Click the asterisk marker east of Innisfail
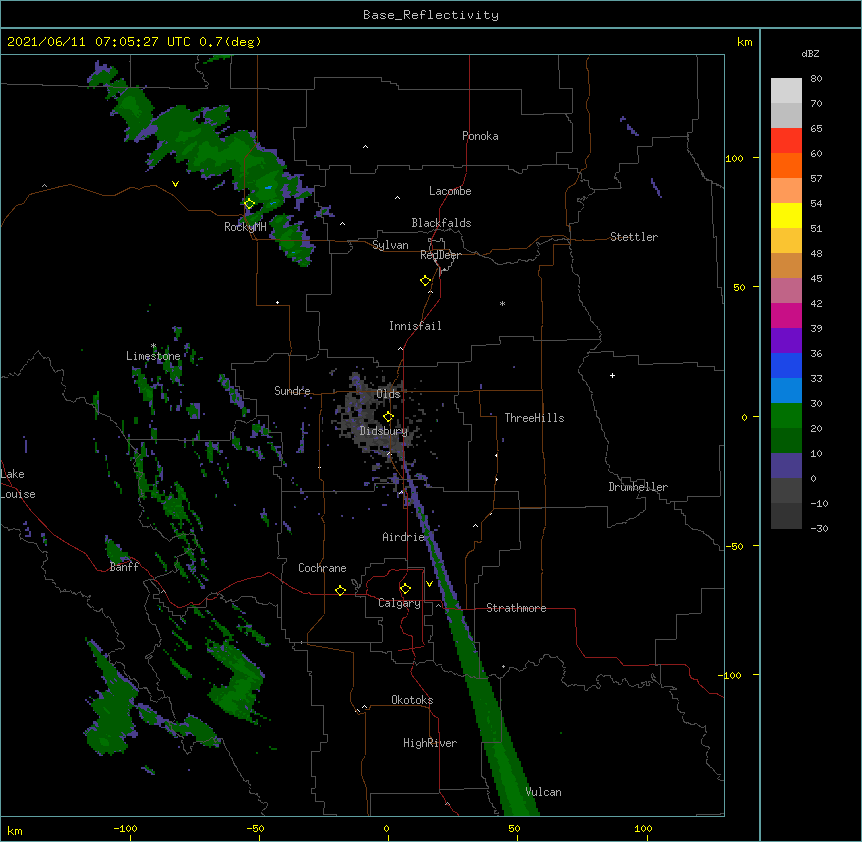Screen dimensions: 862x842 (502, 303)
